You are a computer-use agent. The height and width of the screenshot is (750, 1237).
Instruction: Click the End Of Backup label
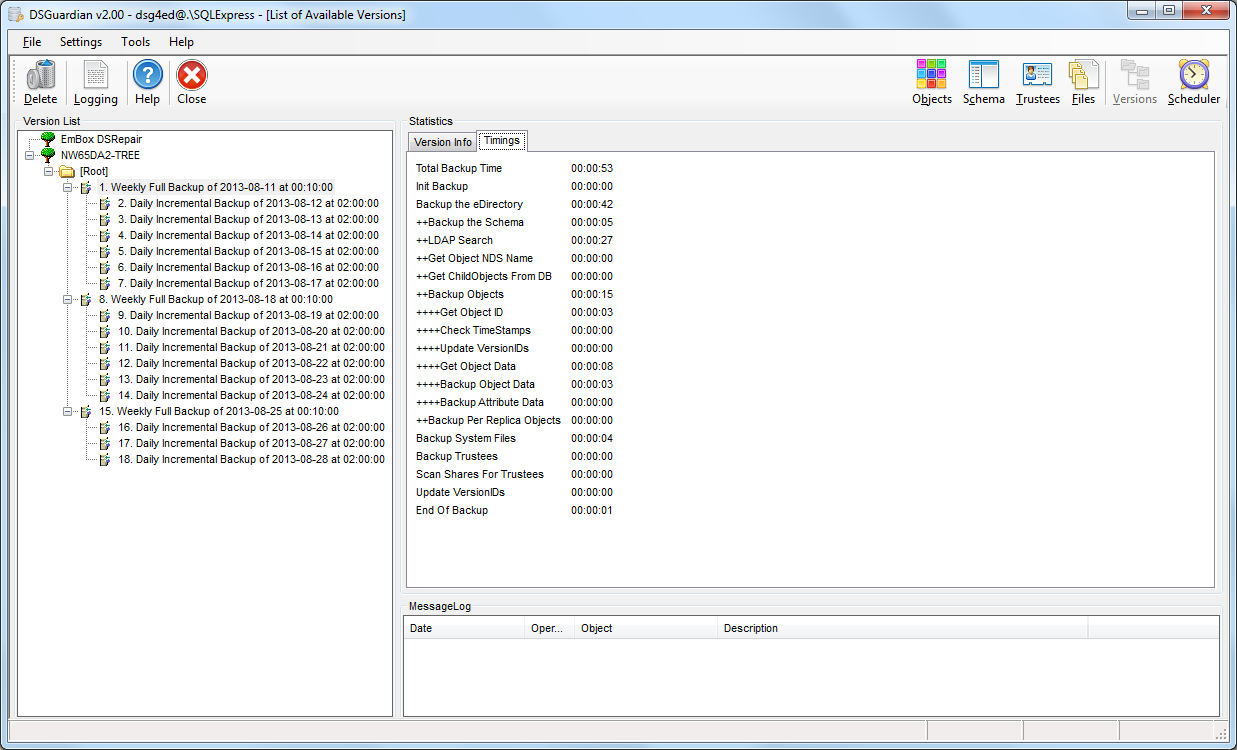(452, 510)
